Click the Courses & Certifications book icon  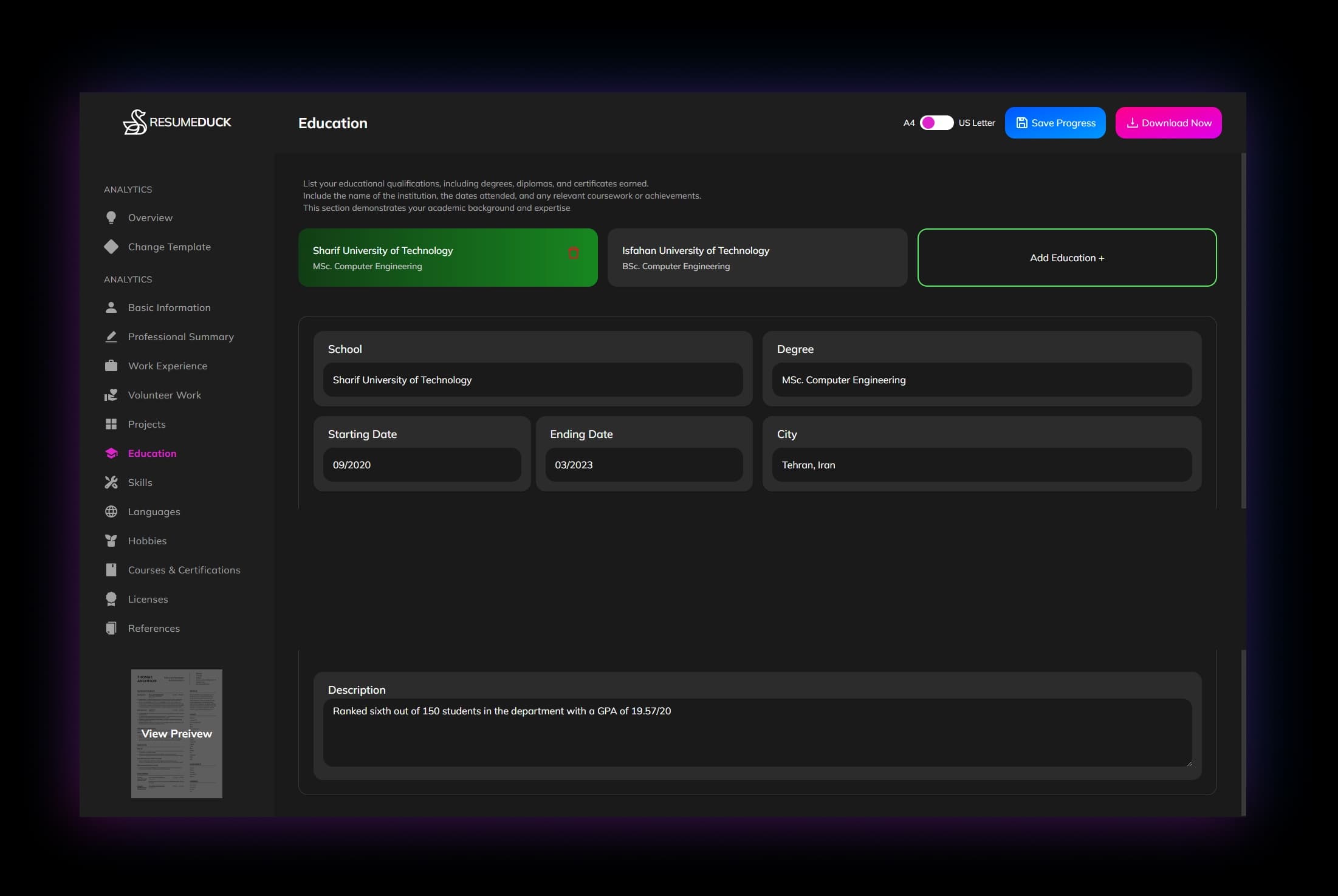111,570
